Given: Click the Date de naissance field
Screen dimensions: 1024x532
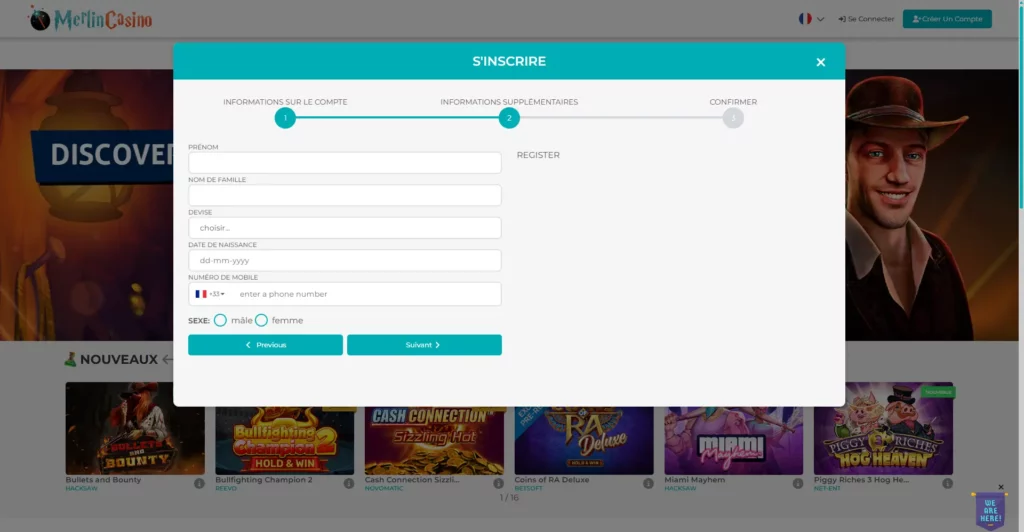Looking at the screenshot, I should tap(345, 260).
